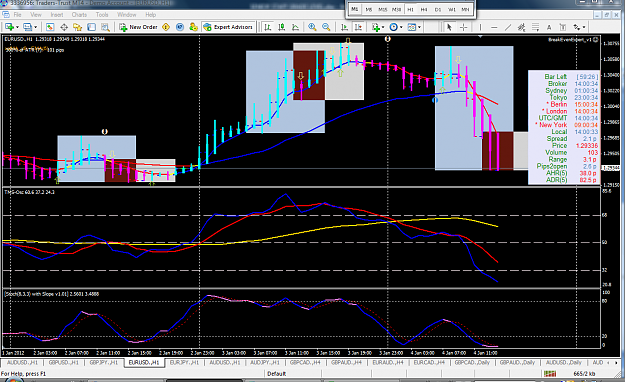Open the Insert menu
The width and height of the screenshot is (625, 382).
pos(57,15)
